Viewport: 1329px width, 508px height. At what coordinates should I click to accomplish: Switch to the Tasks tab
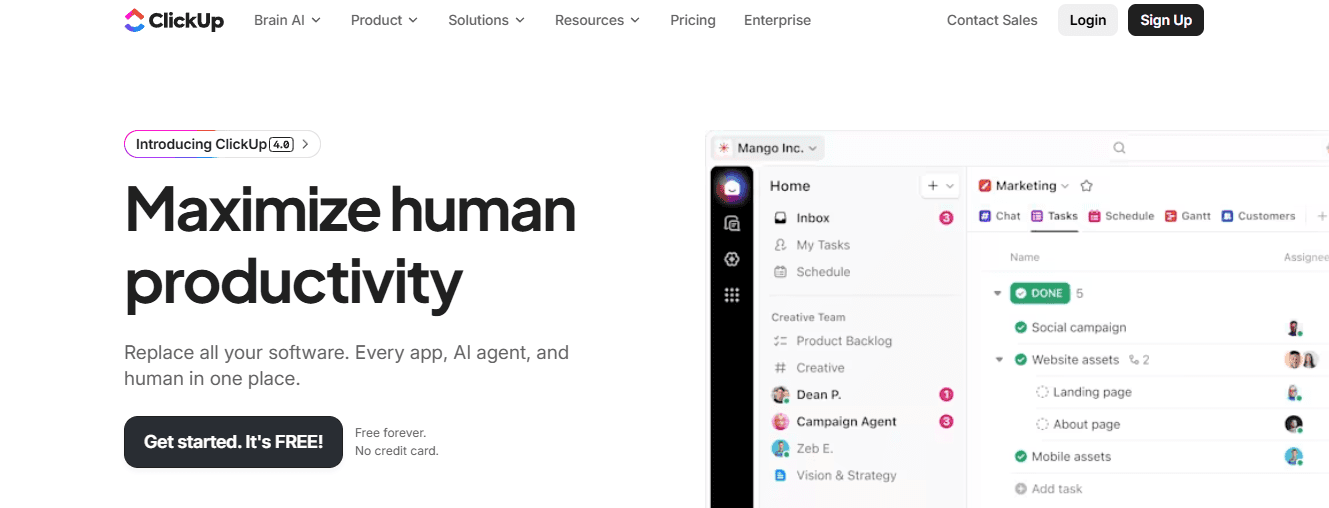coord(1054,216)
